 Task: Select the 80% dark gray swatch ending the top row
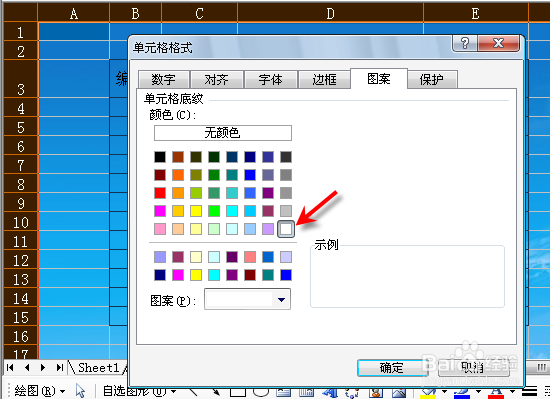[286, 157]
